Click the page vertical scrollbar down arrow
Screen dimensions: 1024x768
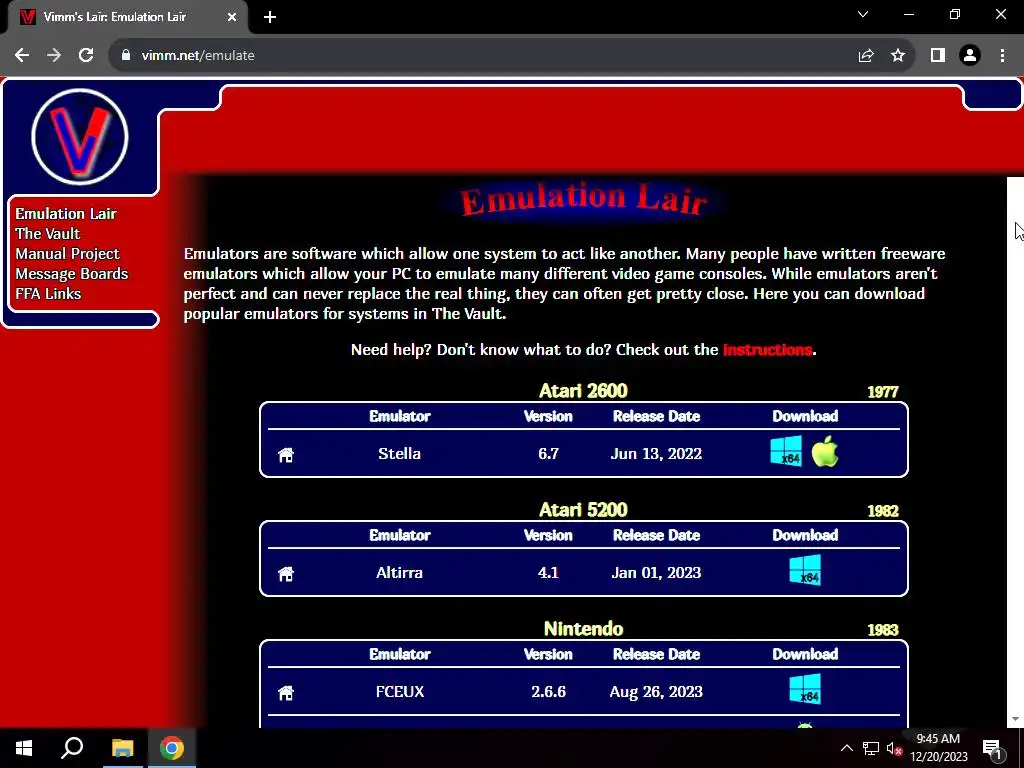[1016, 719]
